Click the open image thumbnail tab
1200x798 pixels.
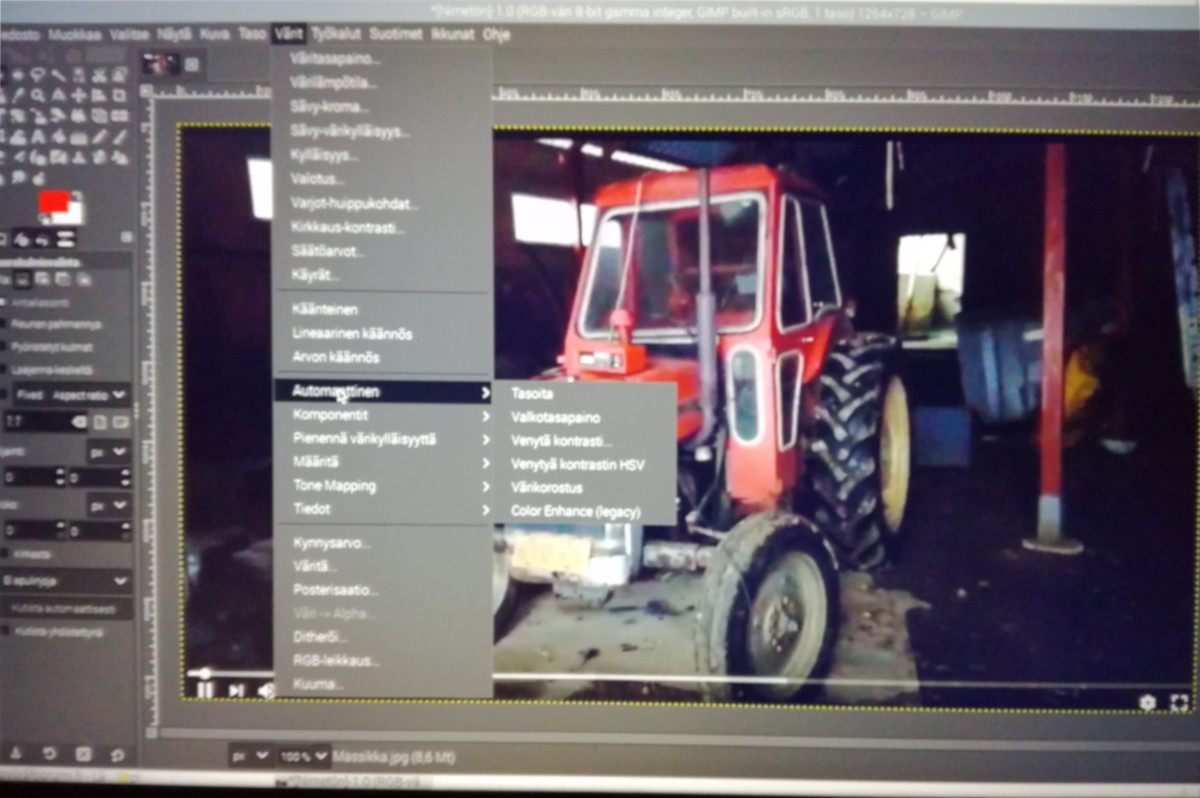coord(158,64)
